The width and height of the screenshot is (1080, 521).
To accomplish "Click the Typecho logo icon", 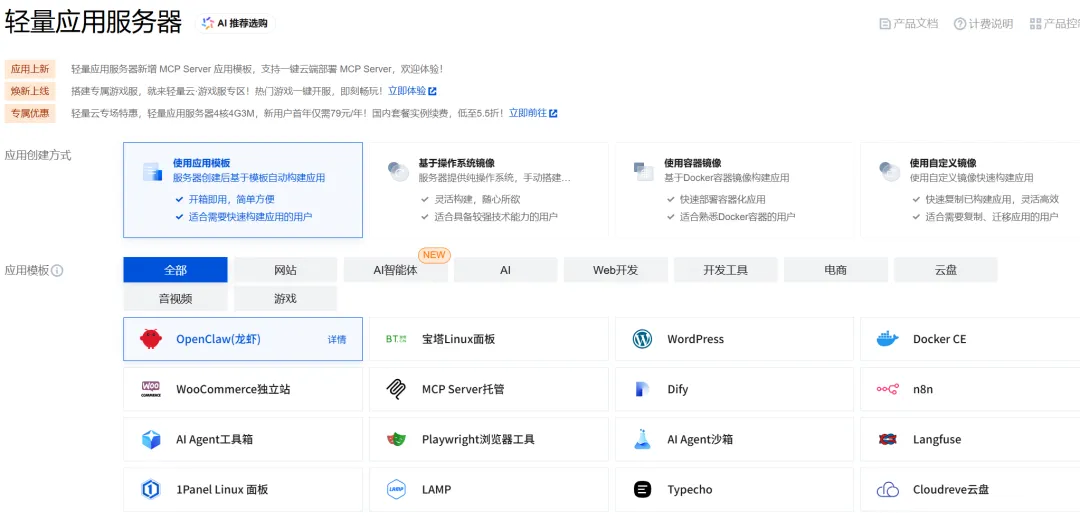I will 642,489.
